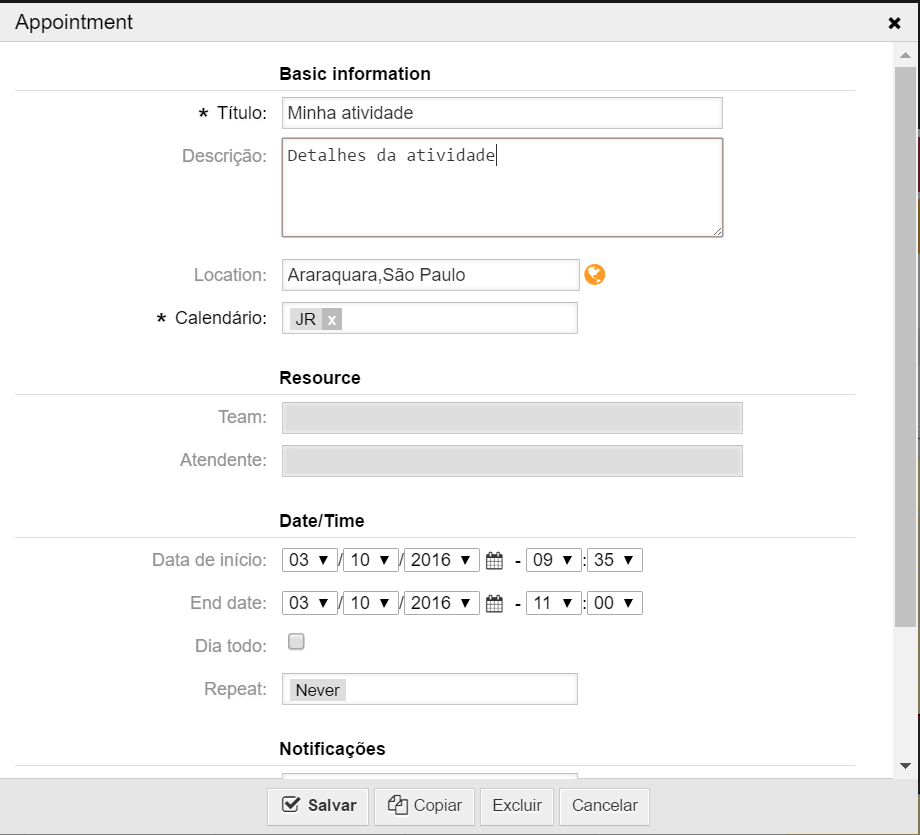Click the Repeat field showing Never

point(429,690)
